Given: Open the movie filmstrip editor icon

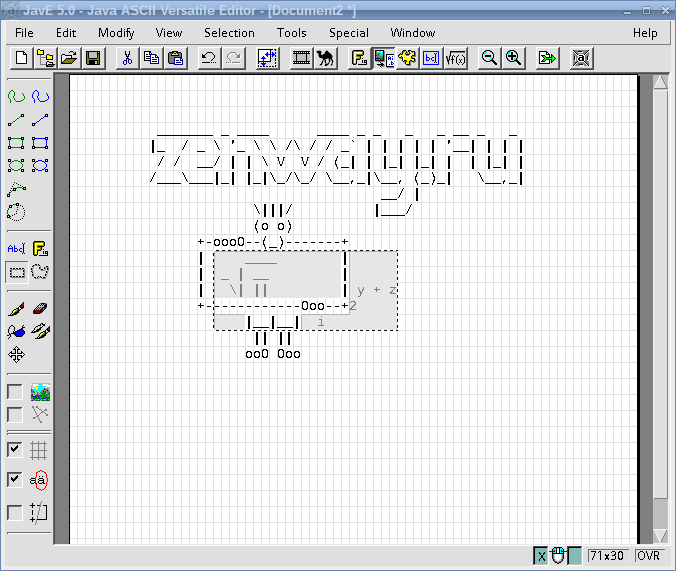Looking at the screenshot, I should (x=301, y=58).
